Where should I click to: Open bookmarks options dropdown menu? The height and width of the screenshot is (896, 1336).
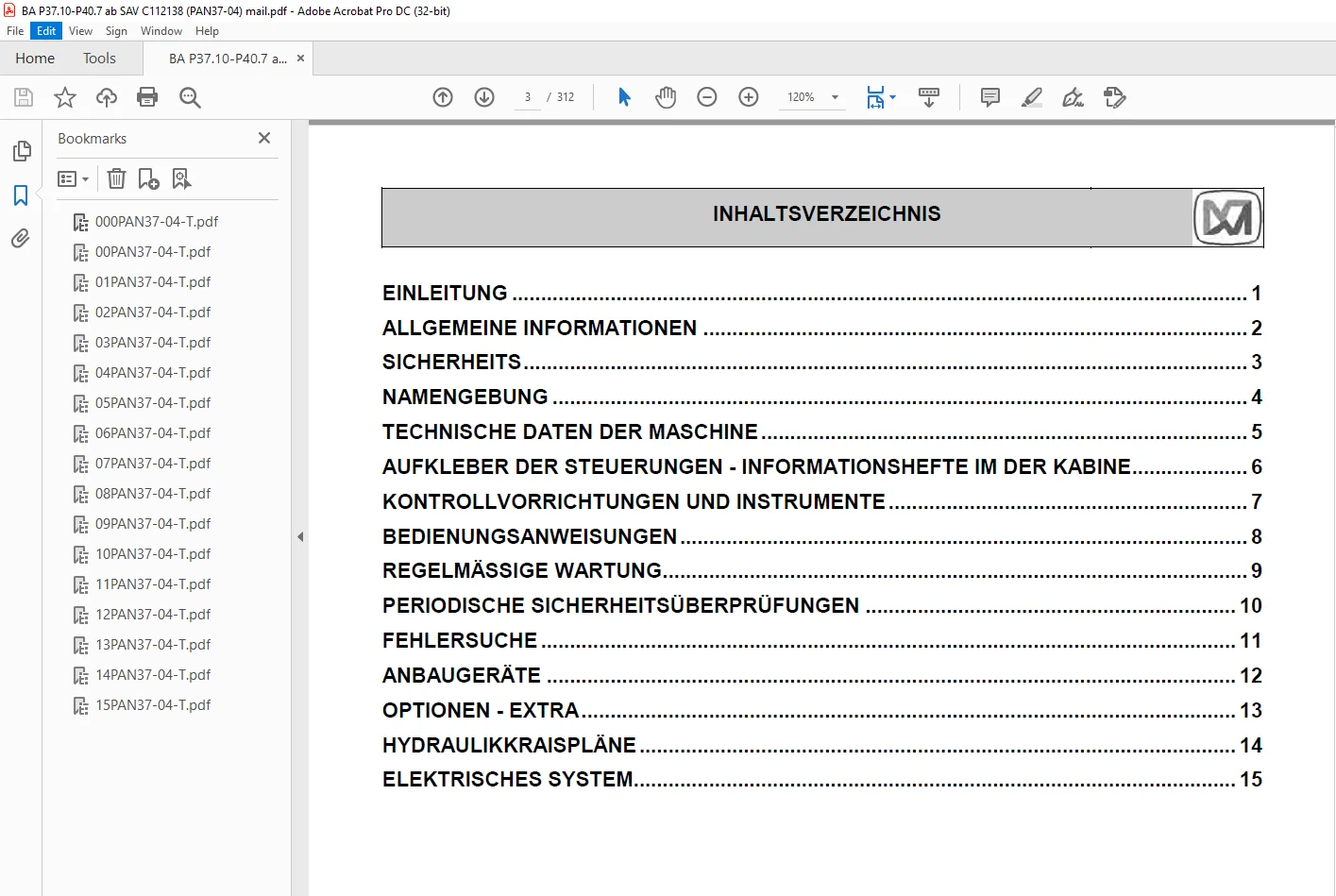pos(74,178)
